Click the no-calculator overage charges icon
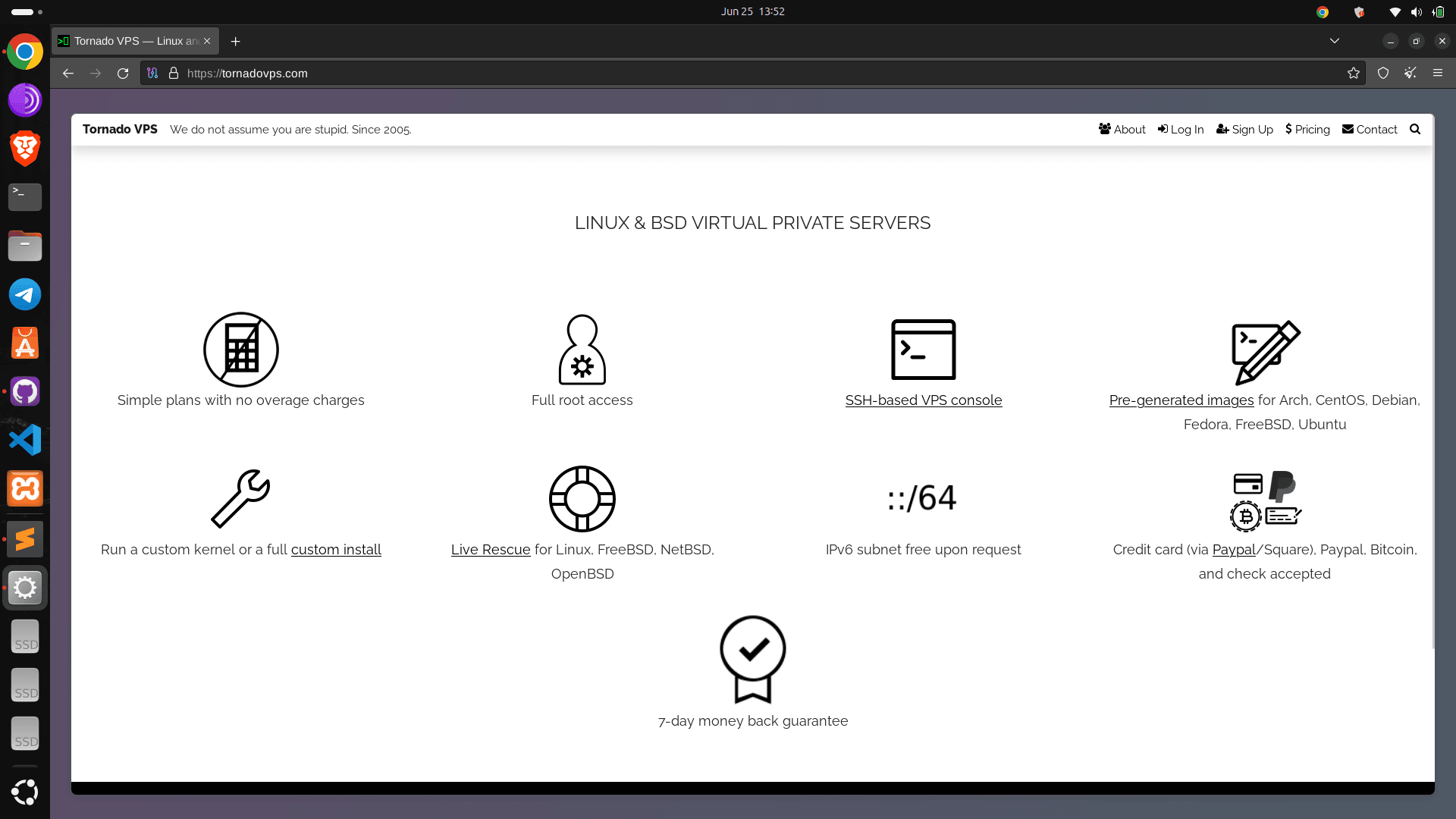Image resolution: width=1456 pixels, height=819 pixels. coord(241,350)
